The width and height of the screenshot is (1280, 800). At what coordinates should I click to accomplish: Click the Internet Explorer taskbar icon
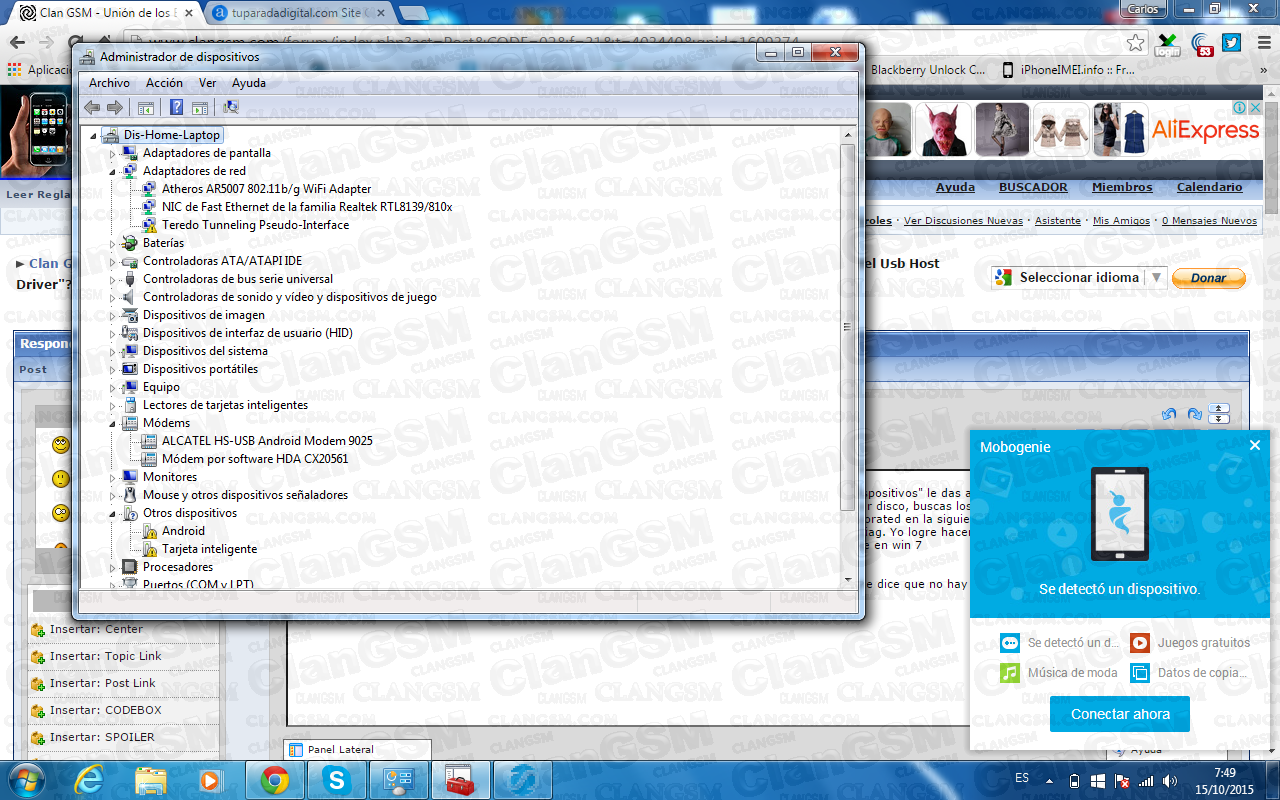[90, 780]
